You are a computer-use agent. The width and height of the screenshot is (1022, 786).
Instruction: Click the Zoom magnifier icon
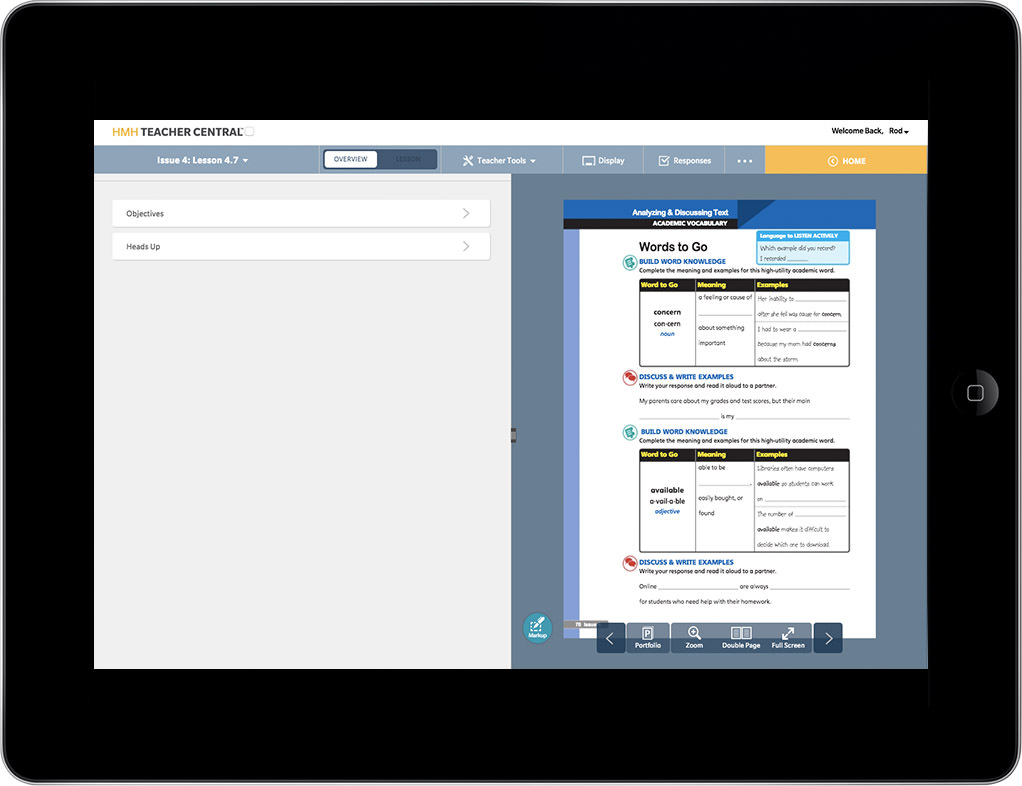coord(694,637)
